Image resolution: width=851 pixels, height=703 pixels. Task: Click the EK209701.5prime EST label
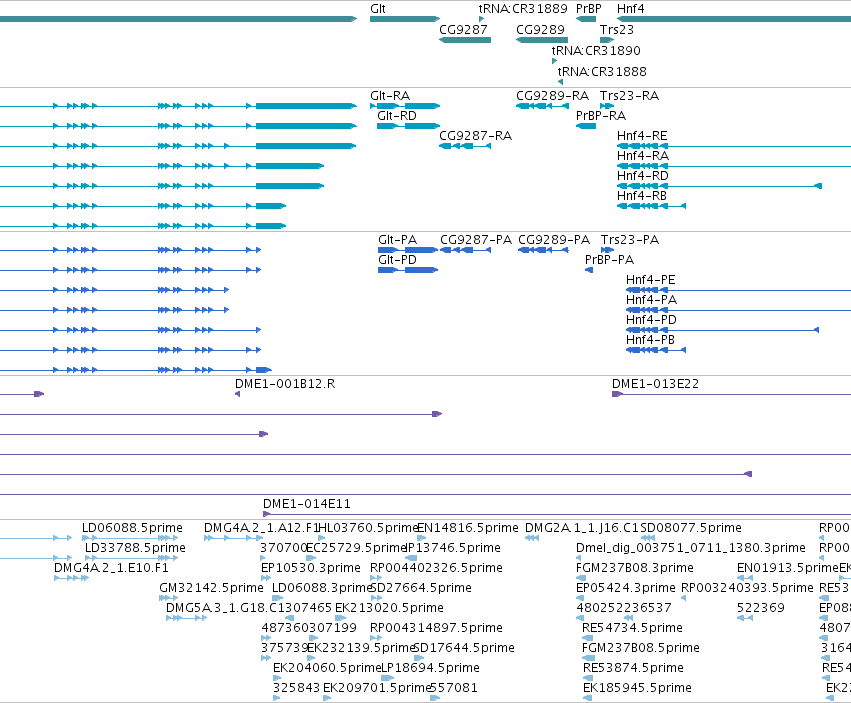point(377,688)
